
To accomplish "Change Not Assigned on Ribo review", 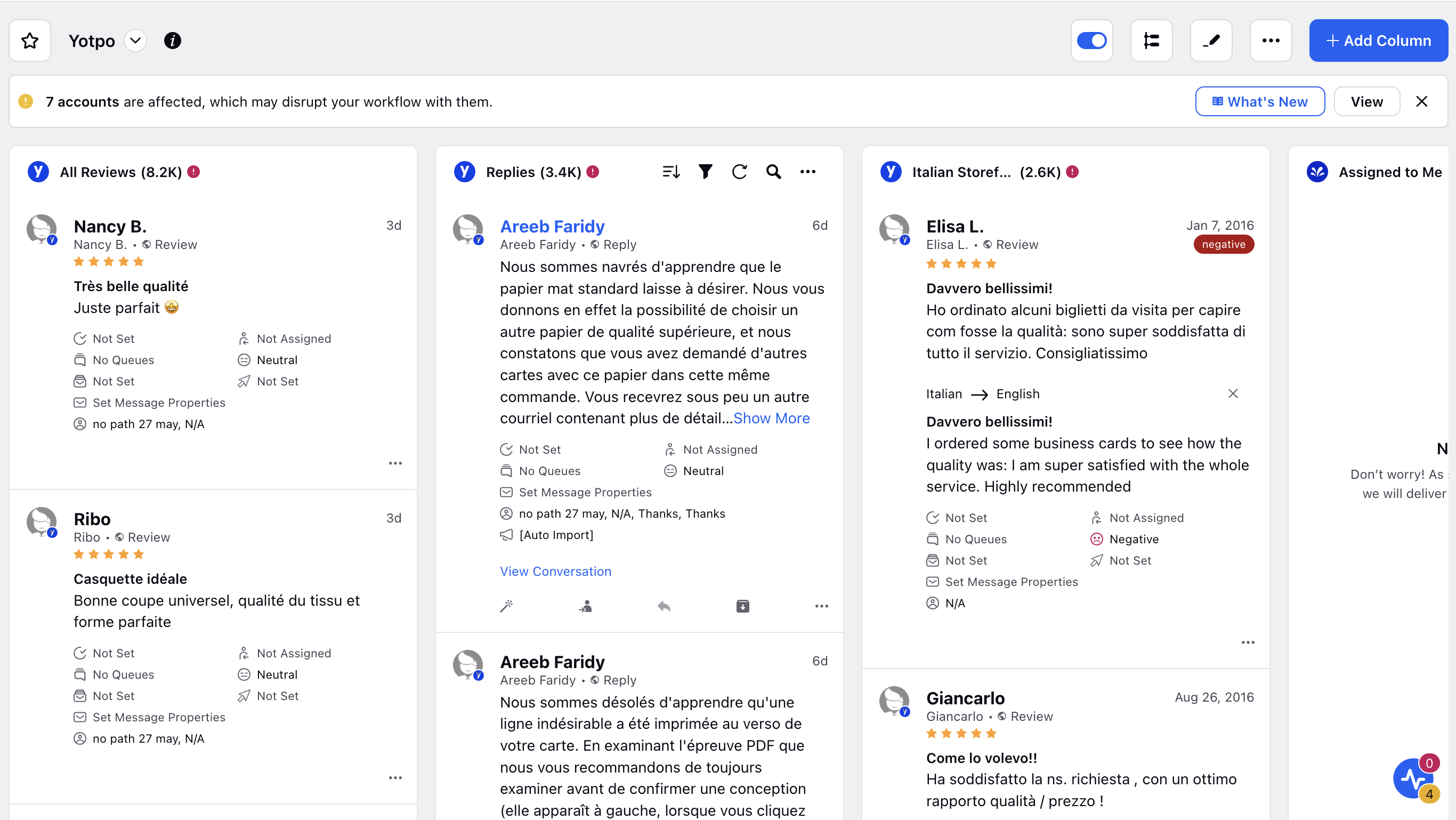I will pos(284,653).
